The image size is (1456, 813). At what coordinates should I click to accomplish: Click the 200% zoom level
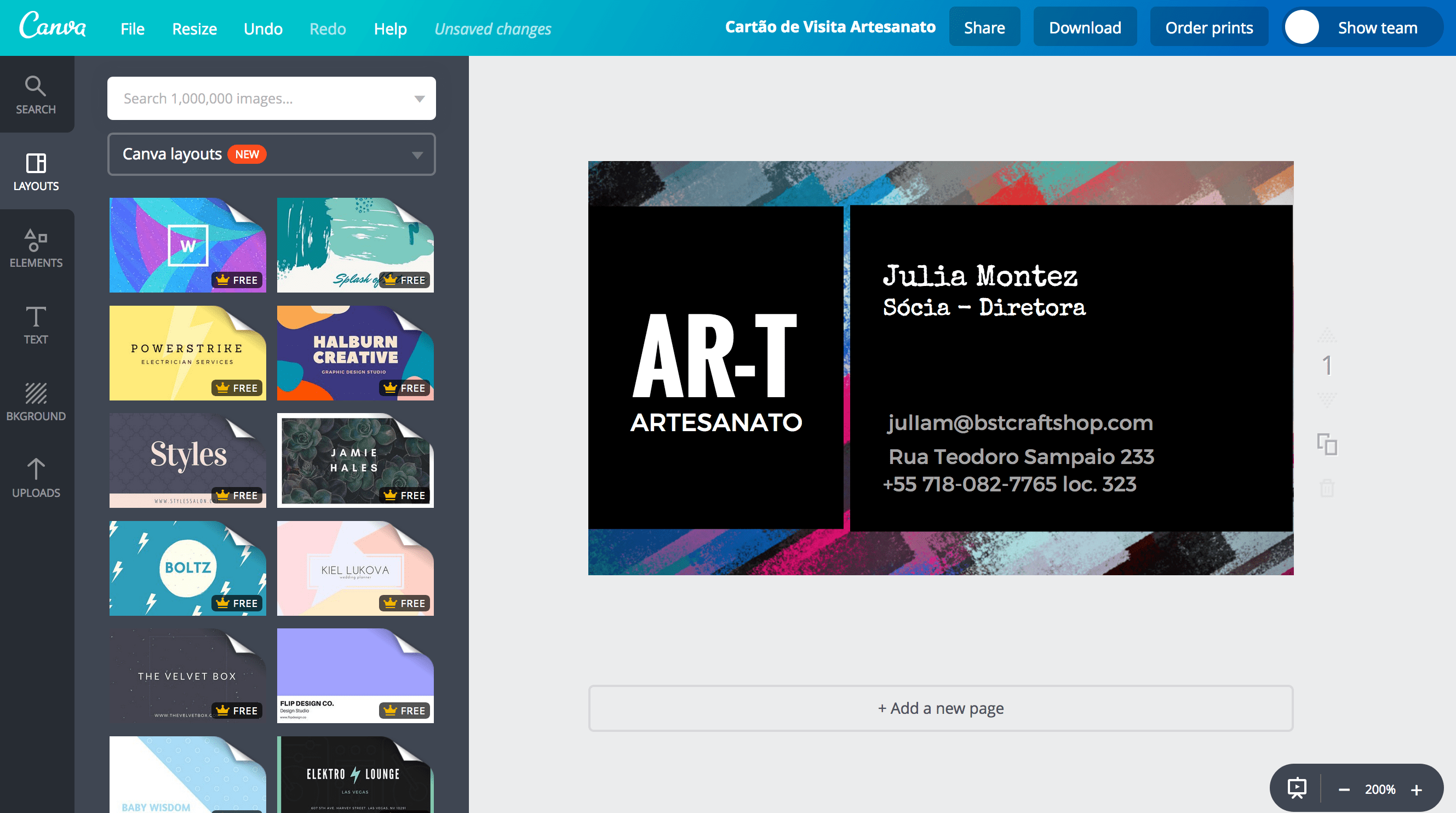coord(1380,789)
